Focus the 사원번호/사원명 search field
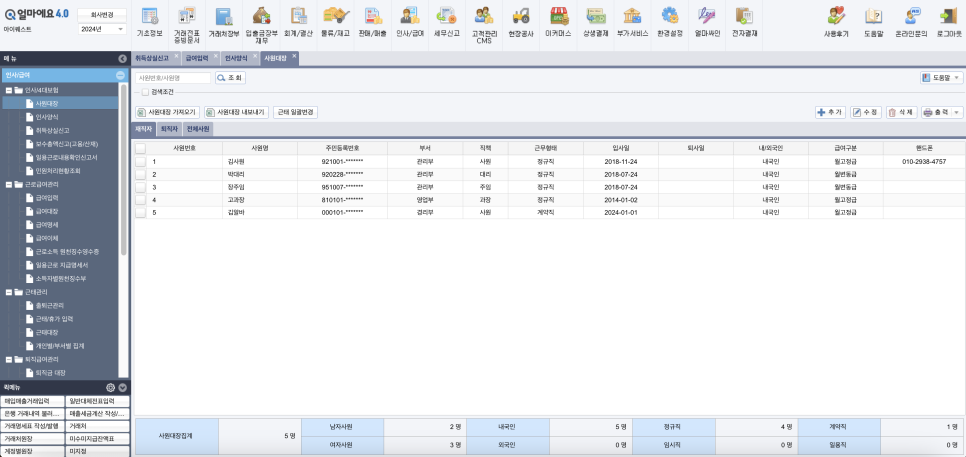This screenshot has width=966, height=457. (173, 78)
